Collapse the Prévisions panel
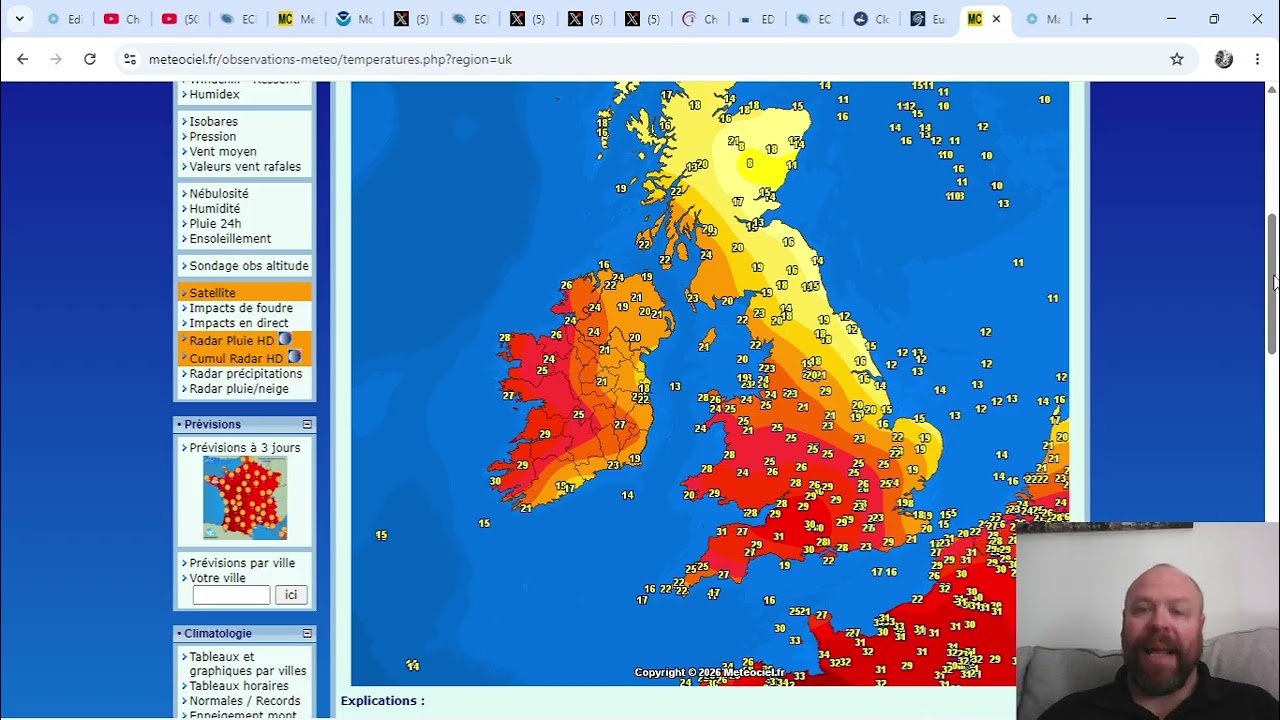1280x720 pixels. click(x=307, y=424)
